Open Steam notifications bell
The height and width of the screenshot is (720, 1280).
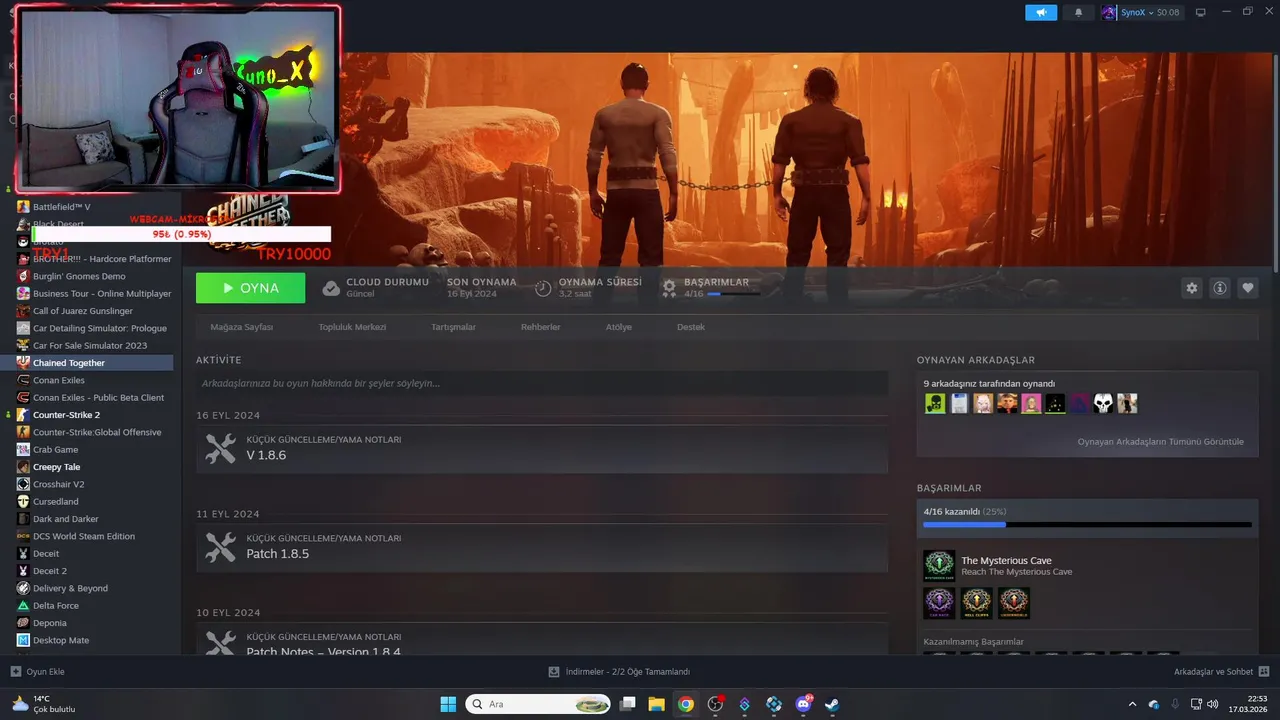(x=1078, y=13)
